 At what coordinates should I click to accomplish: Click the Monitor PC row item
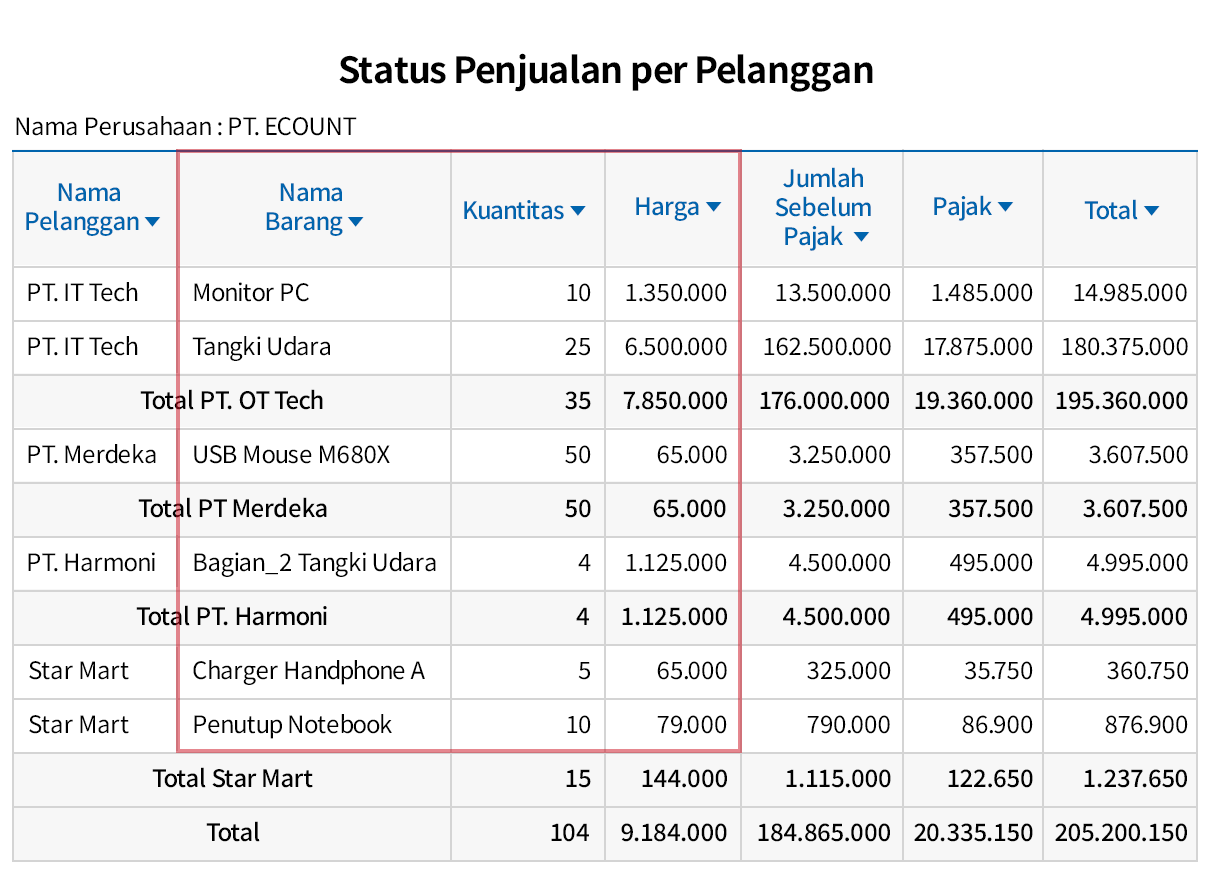point(251,293)
